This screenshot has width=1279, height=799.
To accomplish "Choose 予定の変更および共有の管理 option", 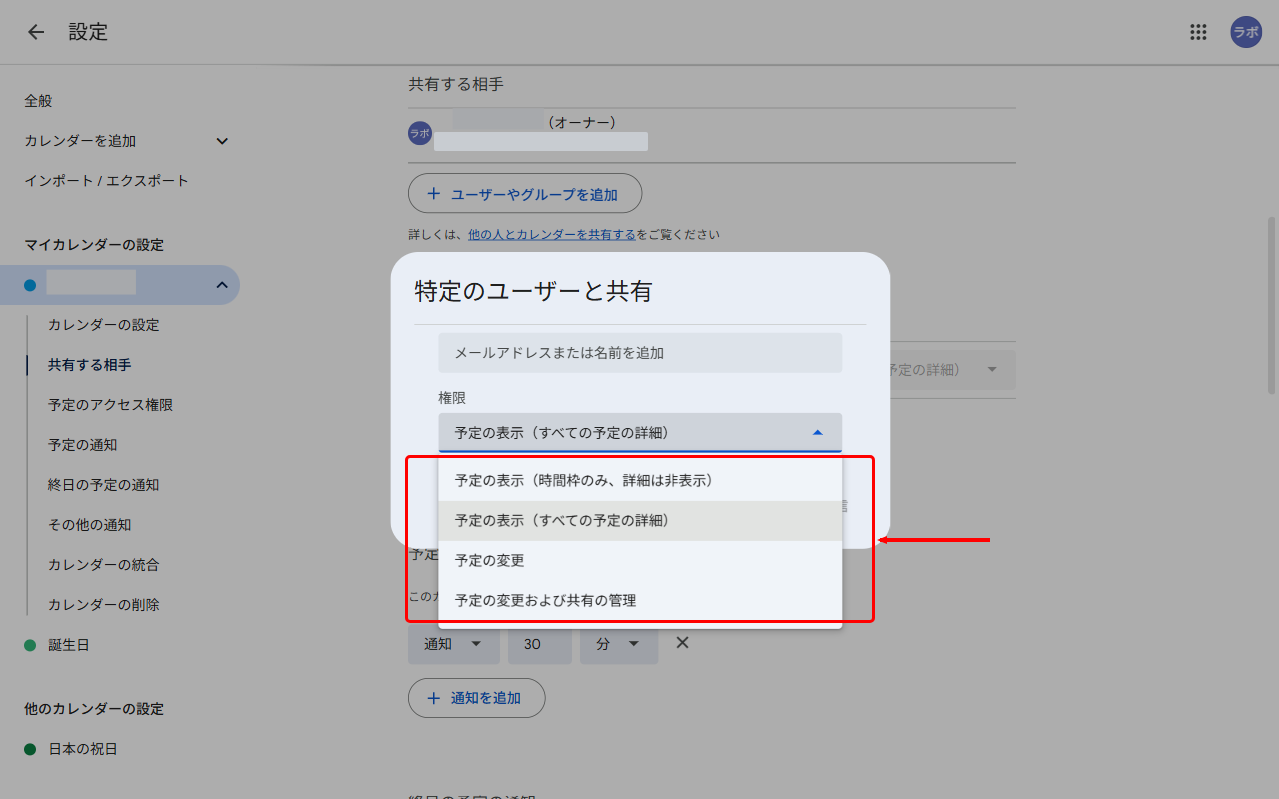I will (x=640, y=601).
